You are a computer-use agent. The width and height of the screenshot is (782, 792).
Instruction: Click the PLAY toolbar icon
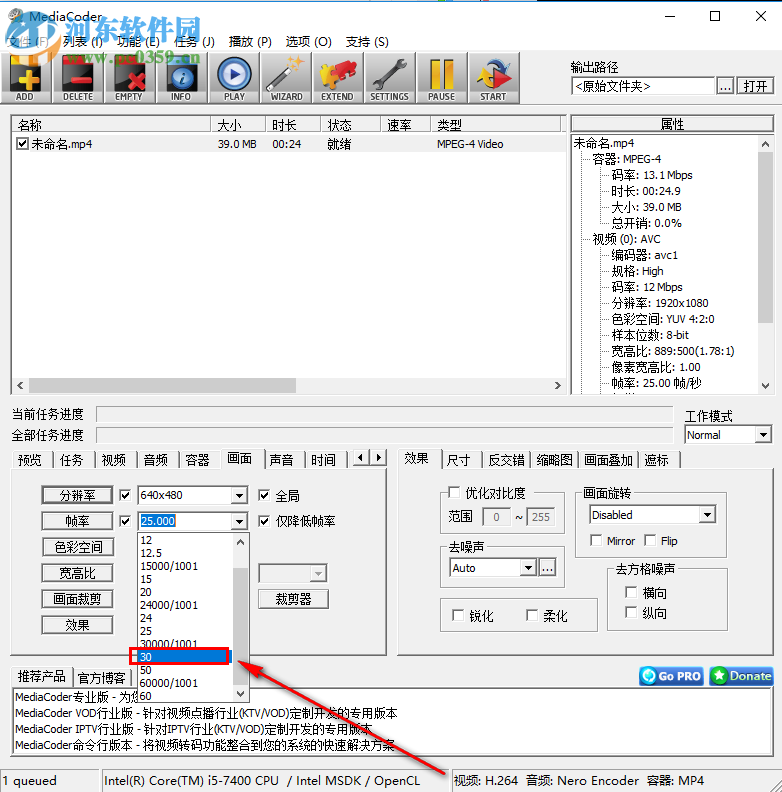click(234, 78)
